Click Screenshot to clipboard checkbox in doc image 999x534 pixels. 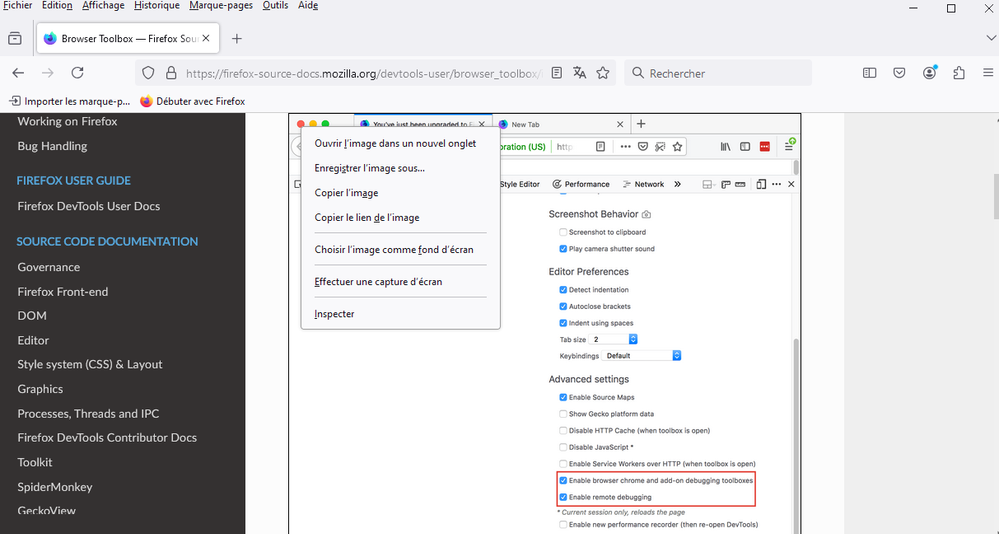(x=563, y=232)
